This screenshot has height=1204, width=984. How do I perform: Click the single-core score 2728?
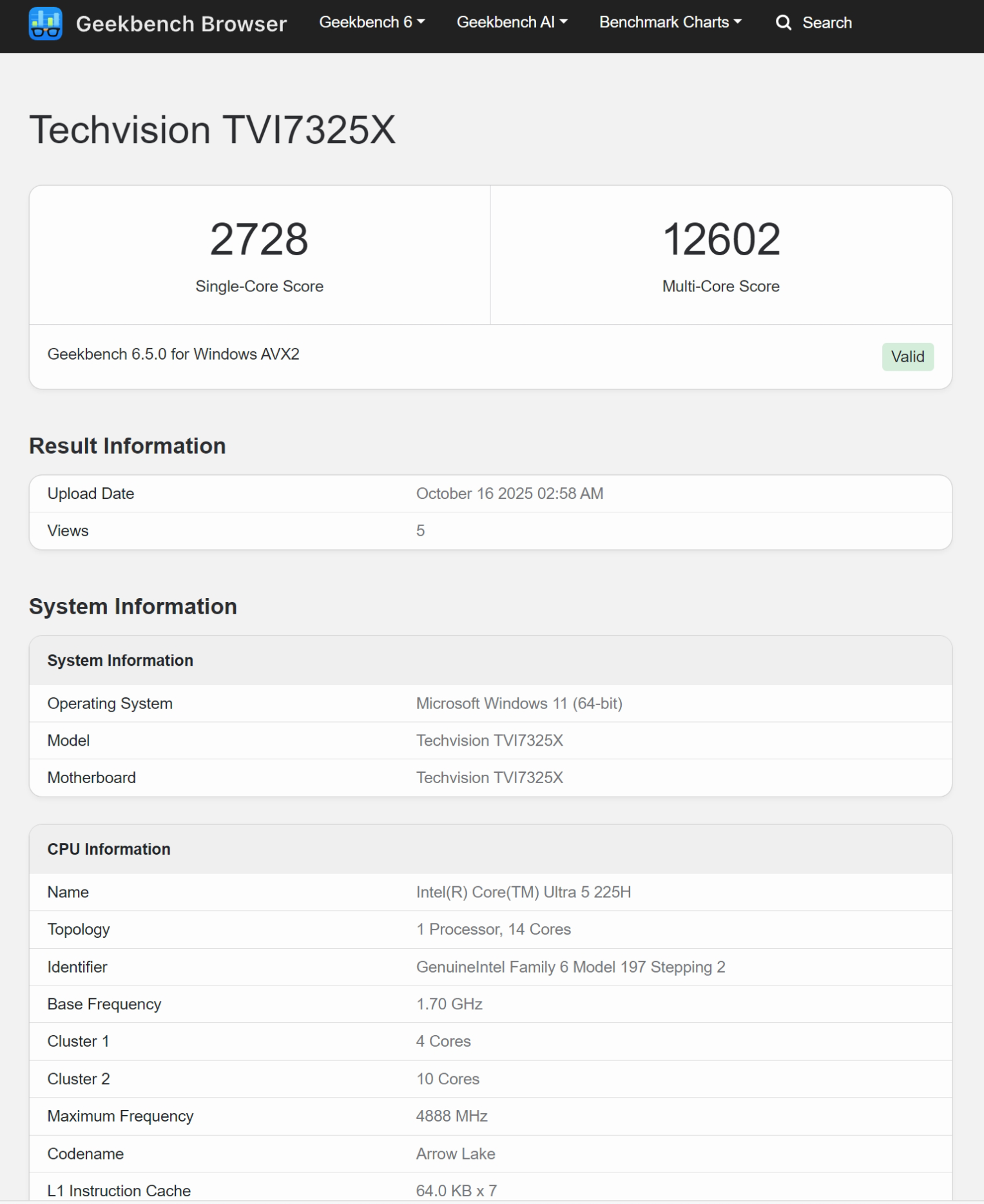259,239
